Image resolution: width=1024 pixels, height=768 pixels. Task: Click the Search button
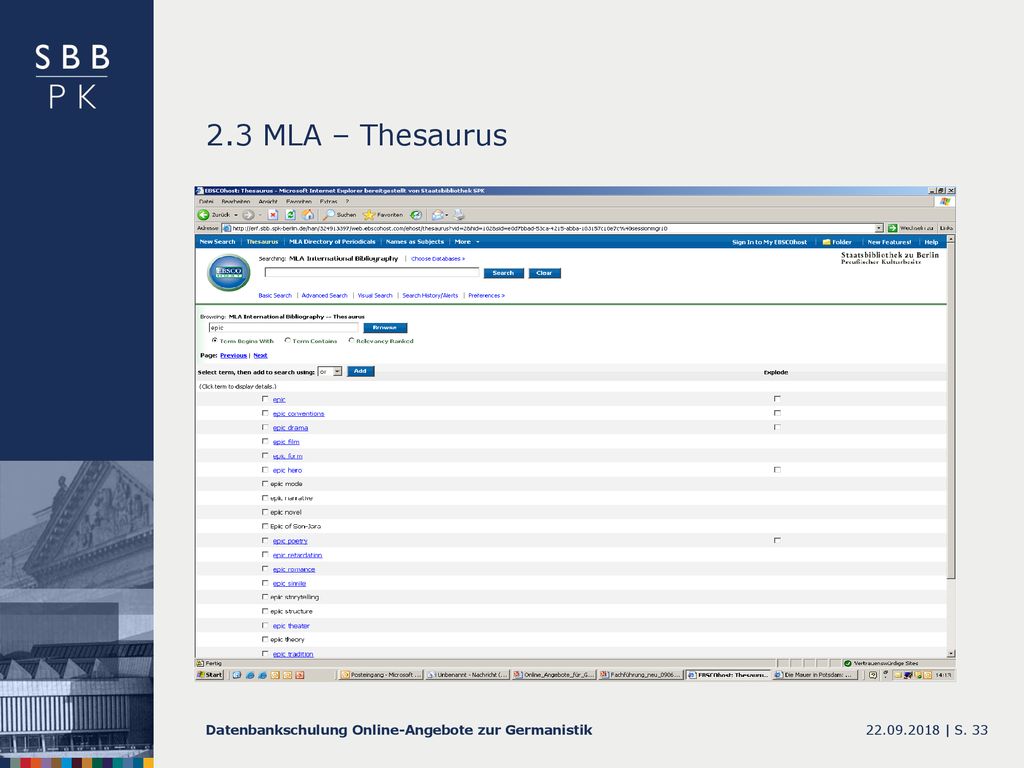(x=504, y=273)
